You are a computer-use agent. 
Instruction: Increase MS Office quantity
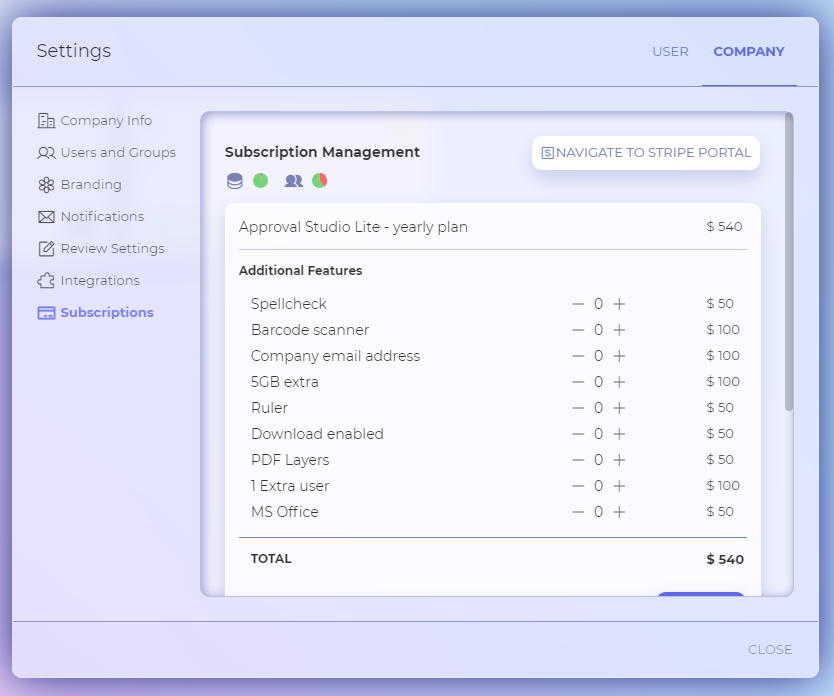point(619,513)
